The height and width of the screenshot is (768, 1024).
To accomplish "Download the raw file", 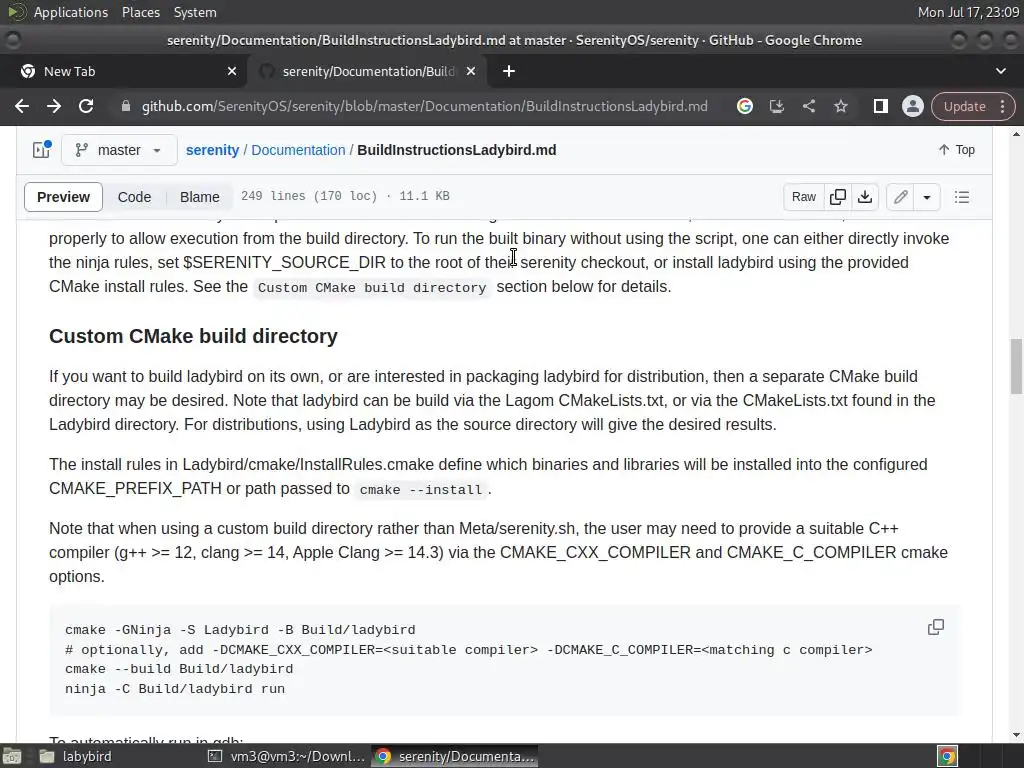I will click(x=865, y=197).
